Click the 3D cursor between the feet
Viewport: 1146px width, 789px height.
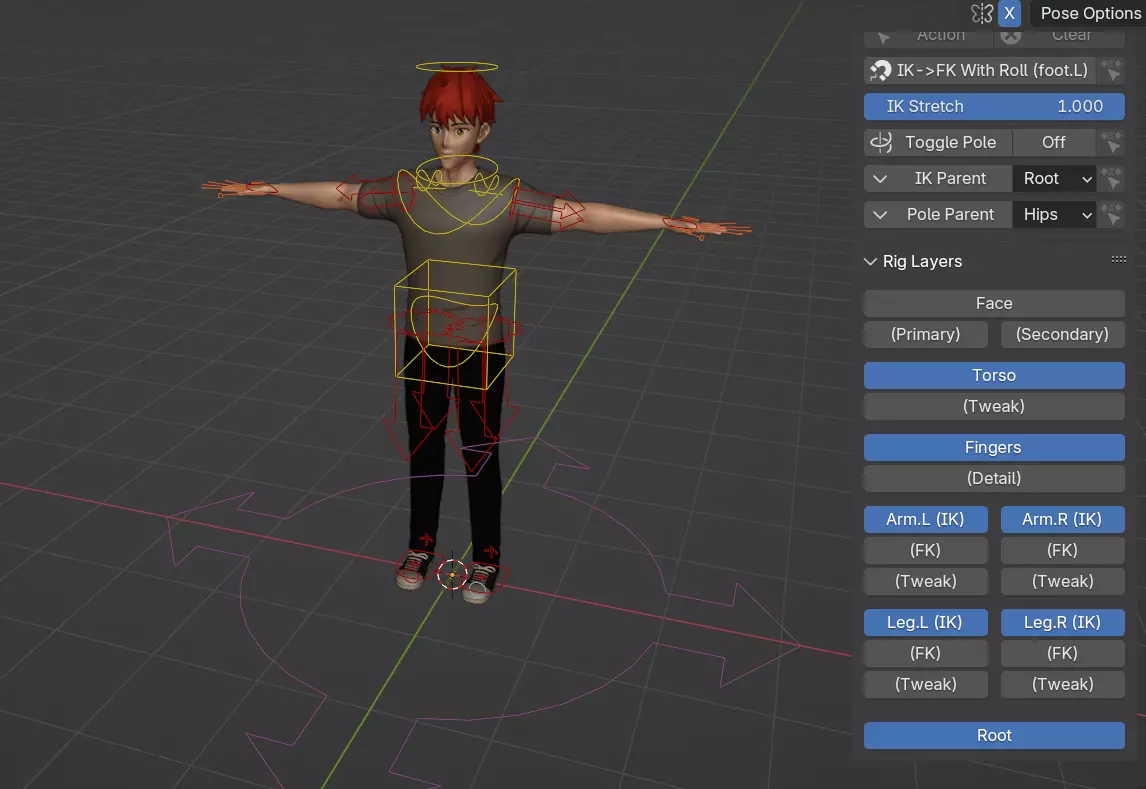[x=452, y=575]
